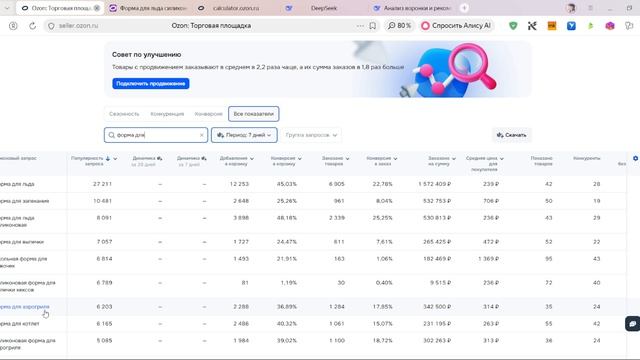This screenshot has height=360, width=640.
Task: Open table column settings gear icon
Action: point(636,158)
